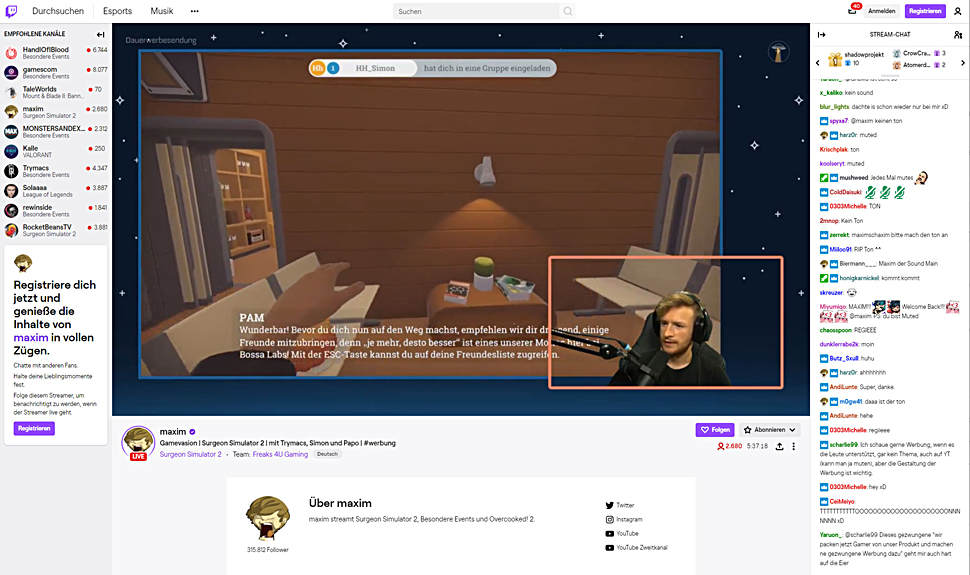970x575 pixels.
Task: Click username honigkarnickel in chat
Action: (859, 279)
